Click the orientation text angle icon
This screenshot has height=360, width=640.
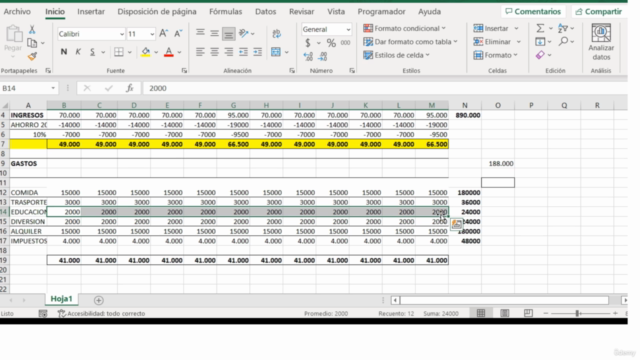[x=244, y=33]
